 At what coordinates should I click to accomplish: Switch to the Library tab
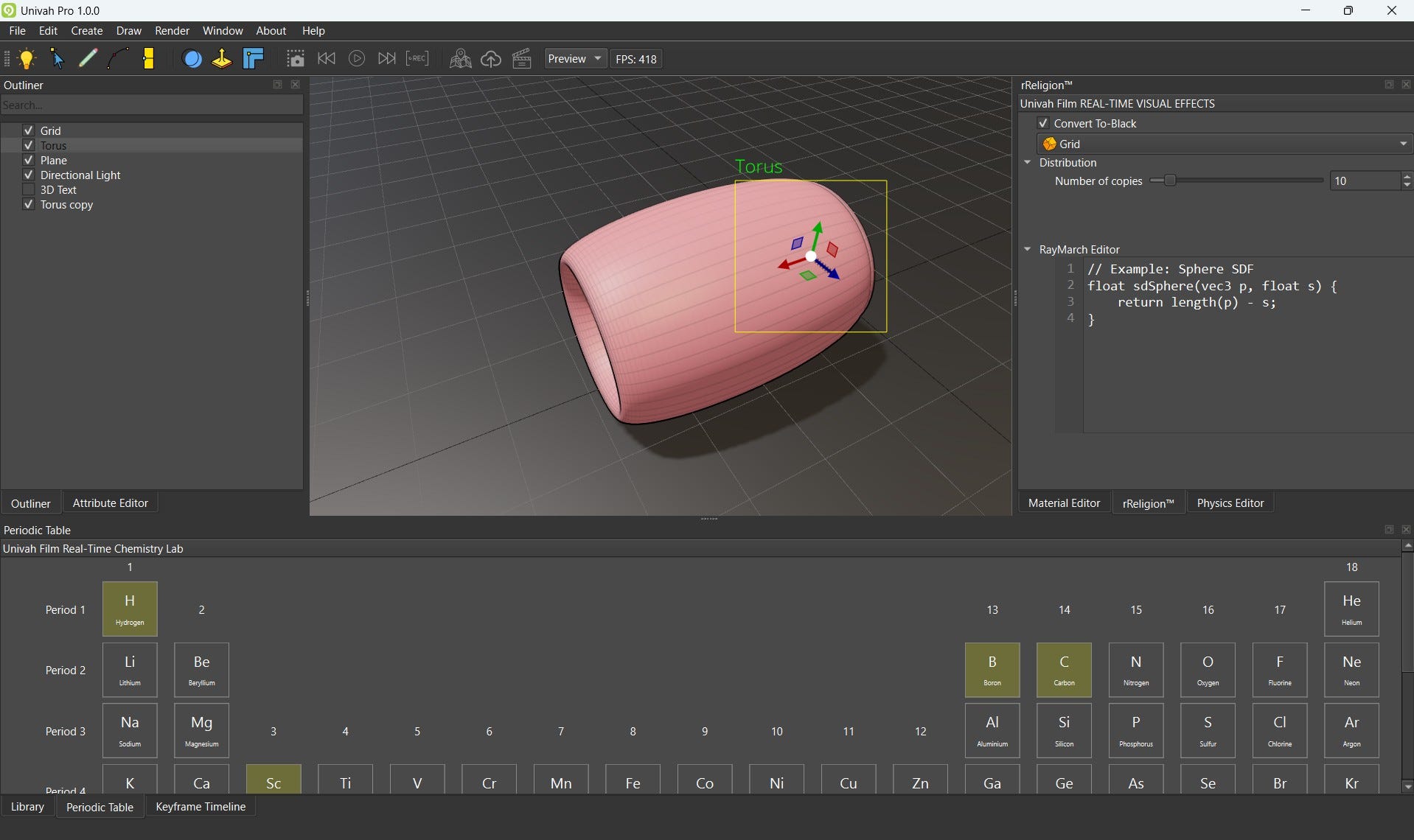(x=27, y=806)
